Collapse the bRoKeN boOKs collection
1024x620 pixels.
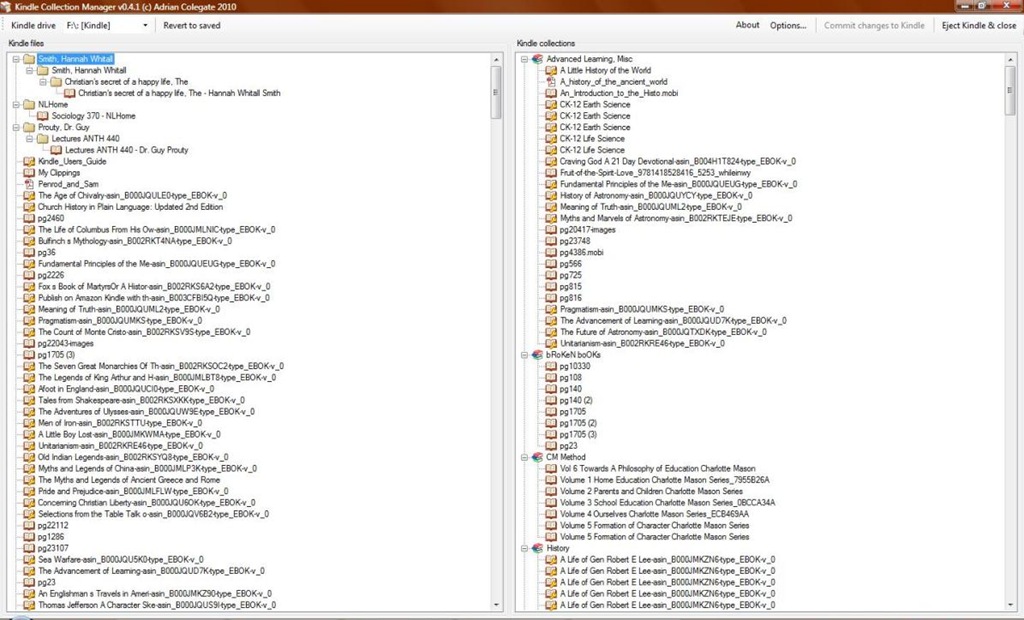(524, 355)
